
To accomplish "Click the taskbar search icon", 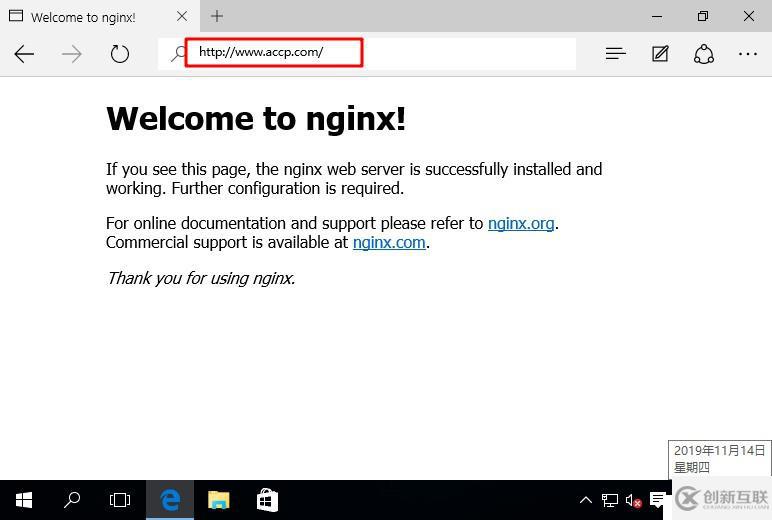I will tap(72, 500).
